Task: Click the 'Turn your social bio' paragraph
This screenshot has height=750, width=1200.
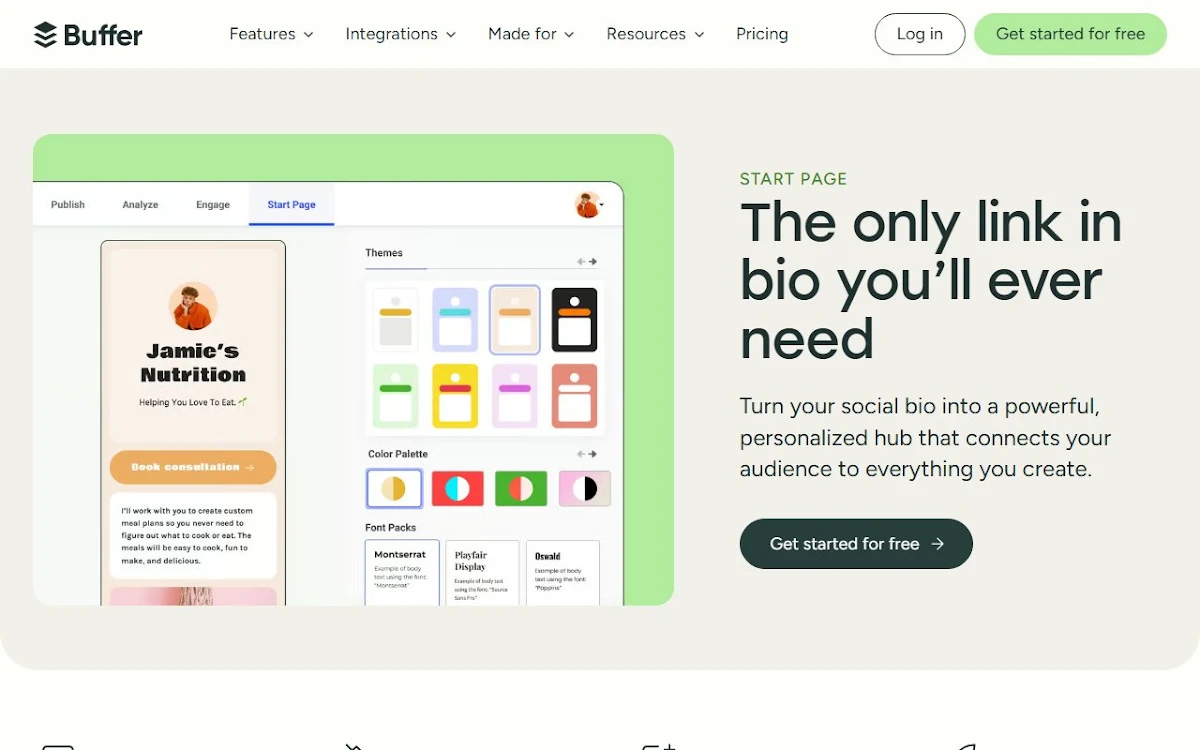Action: tap(925, 438)
